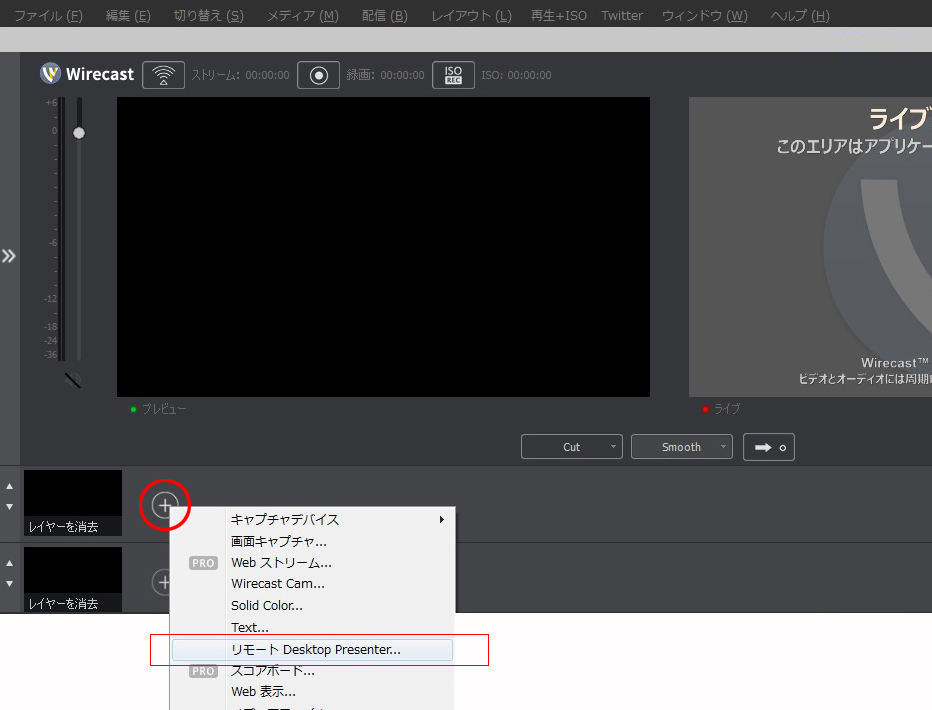Open the ファイル (F) menu
This screenshot has width=932, height=710.
click(48, 15)
